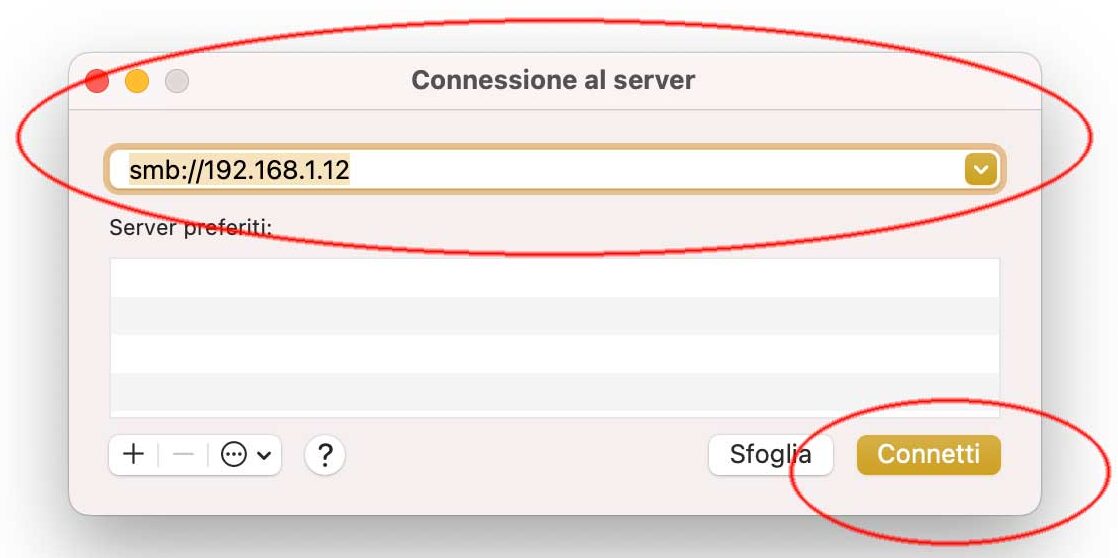Expand the server address history dropdown
The image size is (1118, 558).
point(981,170)
